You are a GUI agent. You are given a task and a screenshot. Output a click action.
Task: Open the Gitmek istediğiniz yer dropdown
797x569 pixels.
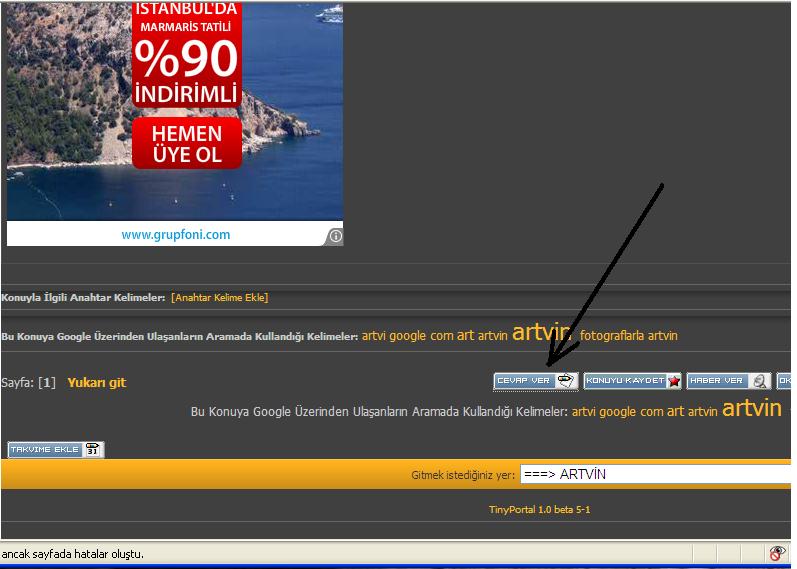[x=655, y=474]
